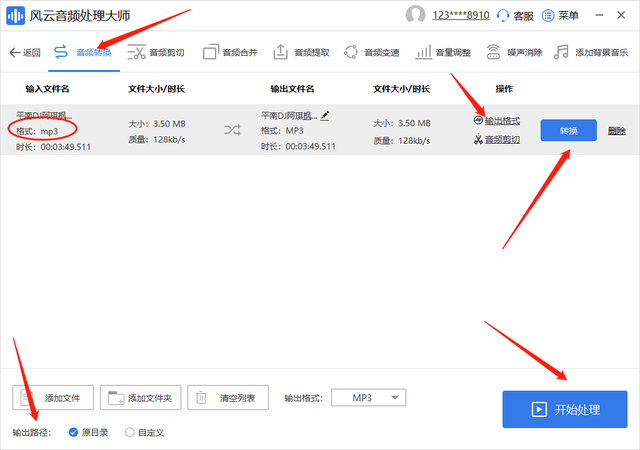Click the 音频提取 upload icon
Image resolution: width=640 pixels, height=450 pixels.
click(280, 52)
